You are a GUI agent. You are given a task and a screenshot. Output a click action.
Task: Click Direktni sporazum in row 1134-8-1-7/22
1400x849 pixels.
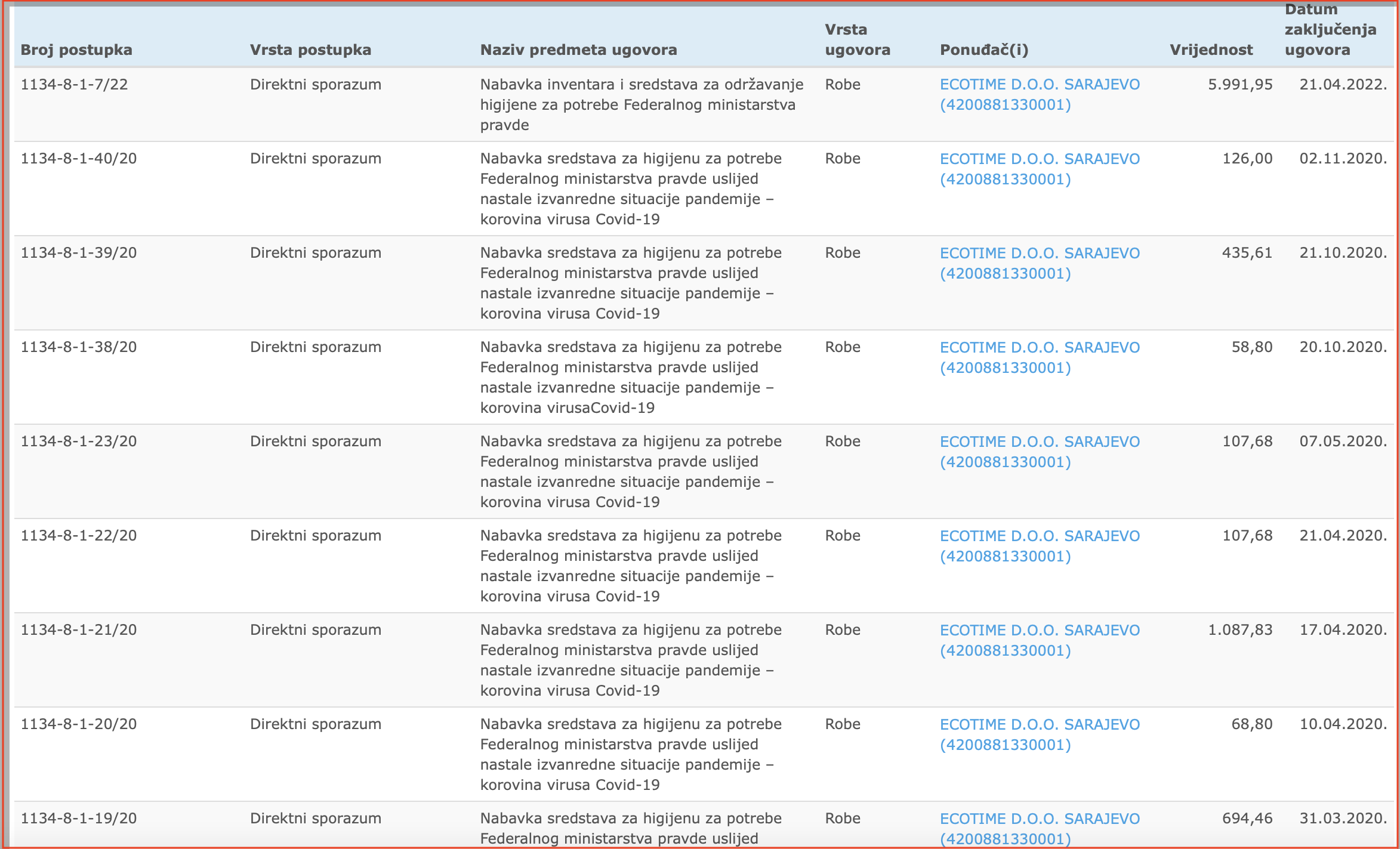click(x=316, y=85)
